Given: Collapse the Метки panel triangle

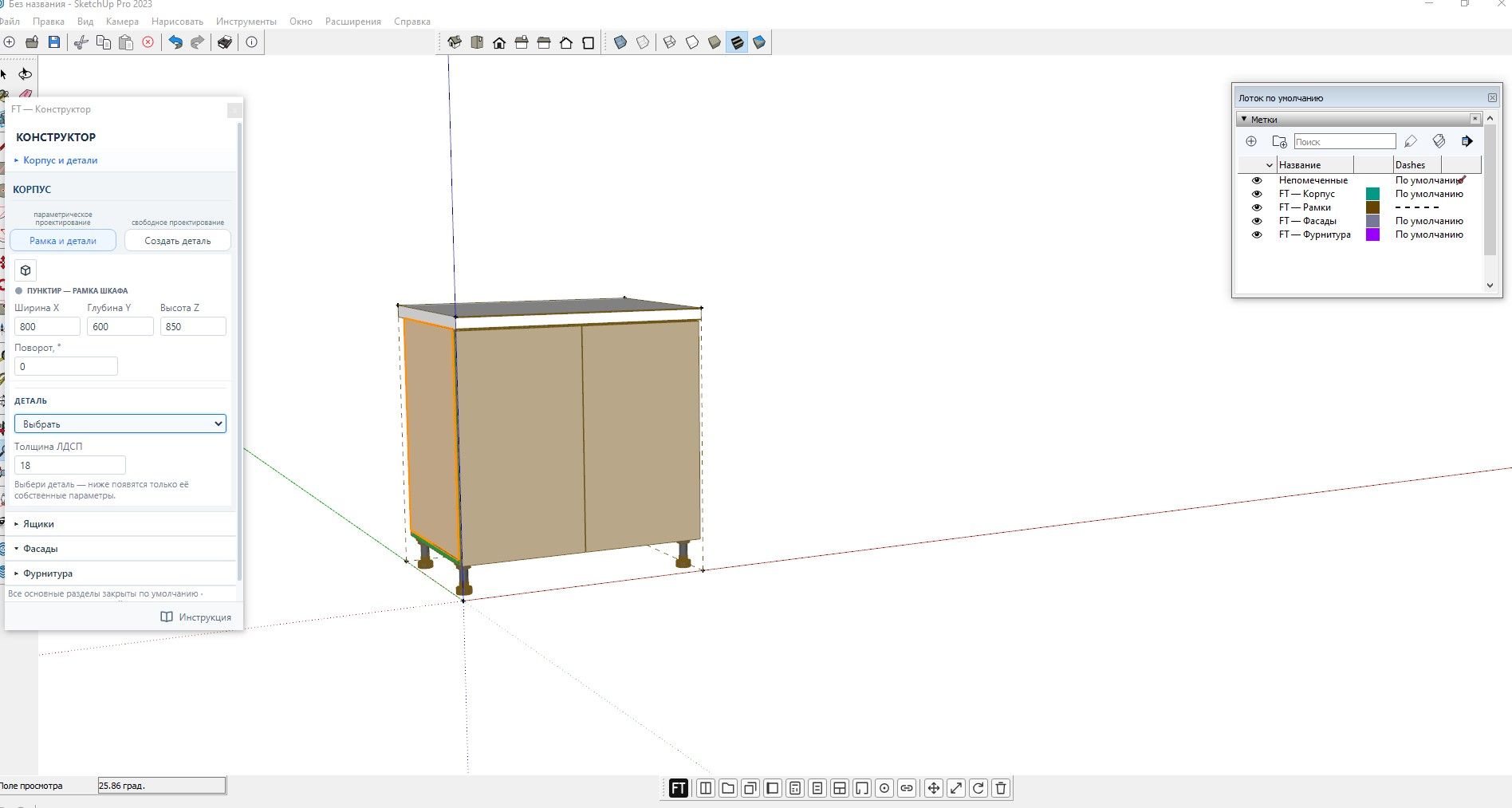Looking at the screenshot, I should tap(1244, 119).
